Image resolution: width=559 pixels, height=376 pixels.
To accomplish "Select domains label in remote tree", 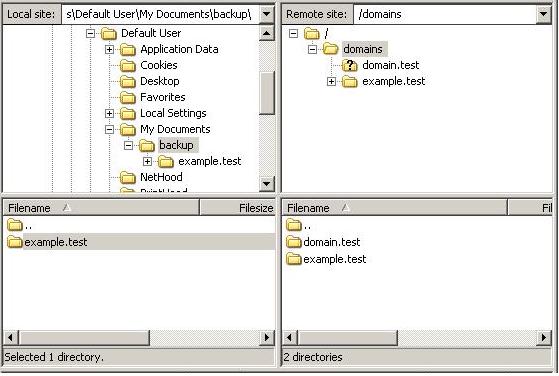I will [363, 49].
